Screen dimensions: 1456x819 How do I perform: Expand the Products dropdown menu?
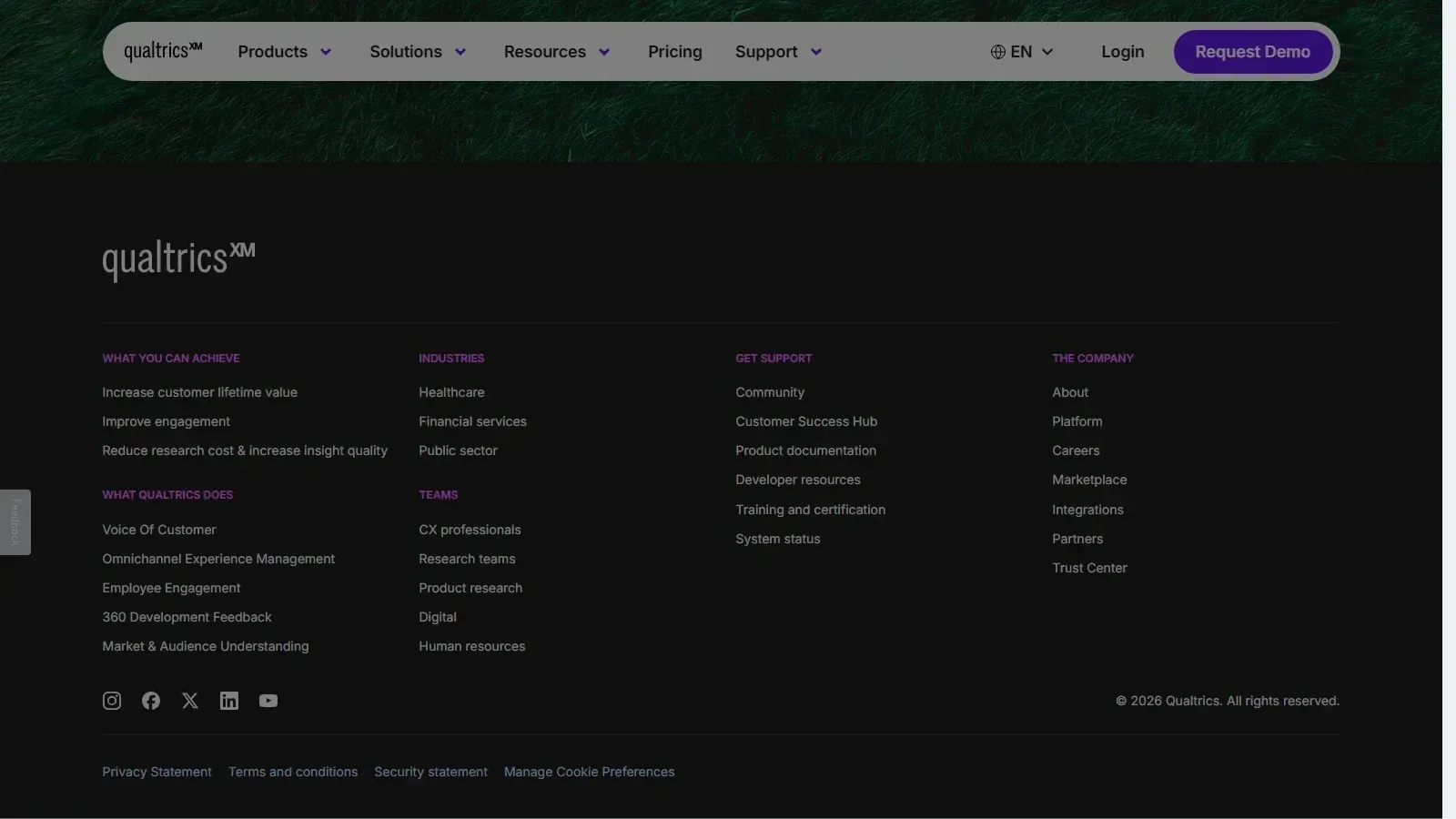tap(285, 52)
